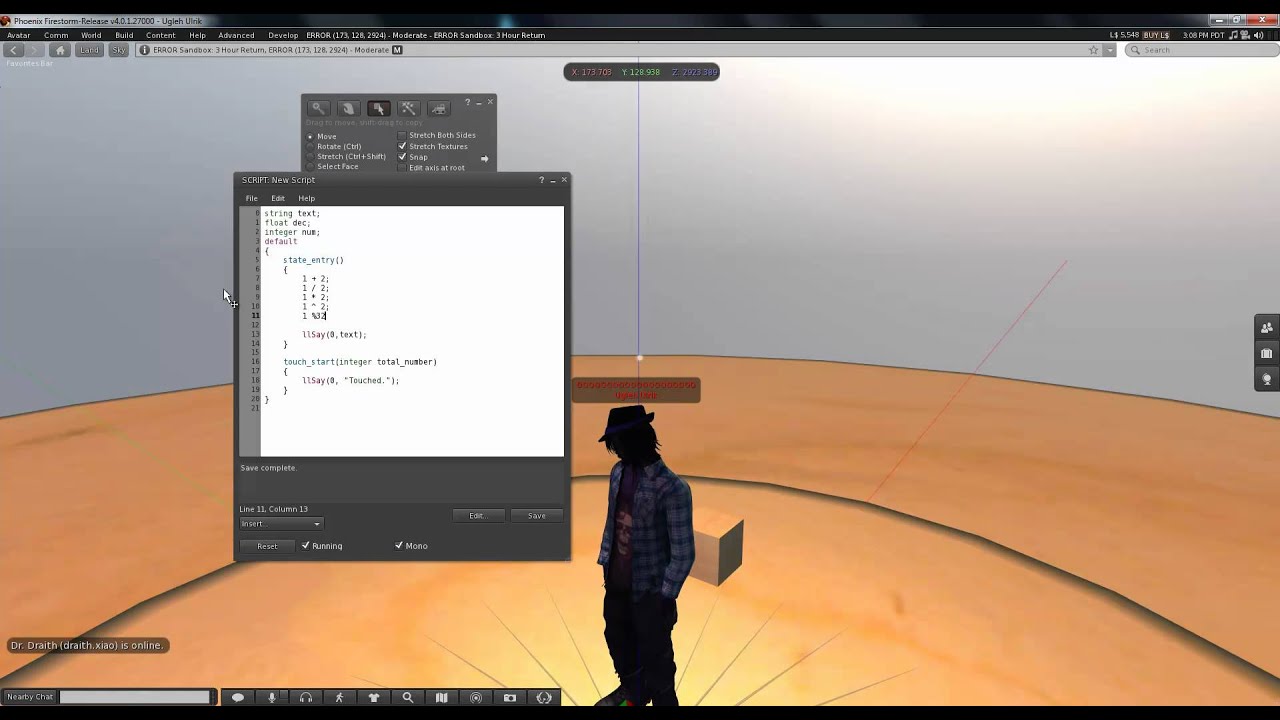Screen dimensions: 1280x720
Task: Open the script editor Help menu
Action: [x=307, y=198]
